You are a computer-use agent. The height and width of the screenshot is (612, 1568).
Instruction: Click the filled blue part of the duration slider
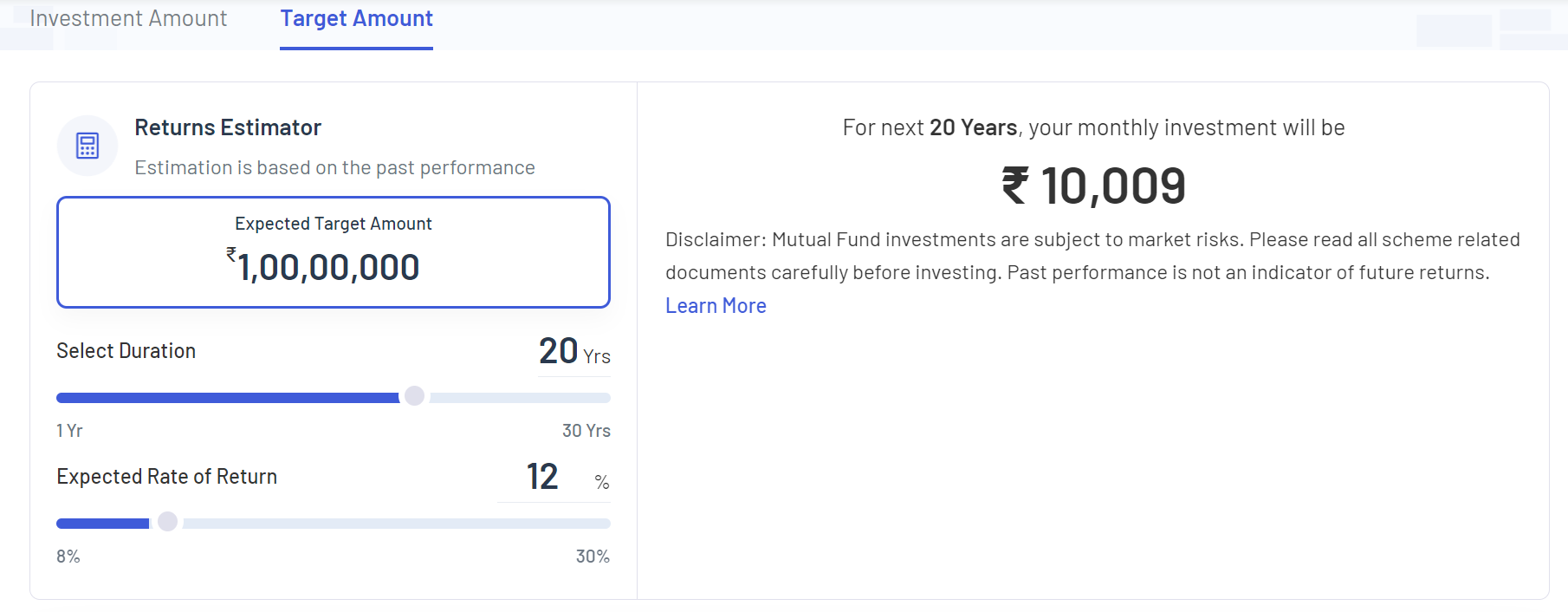[227, 398]
